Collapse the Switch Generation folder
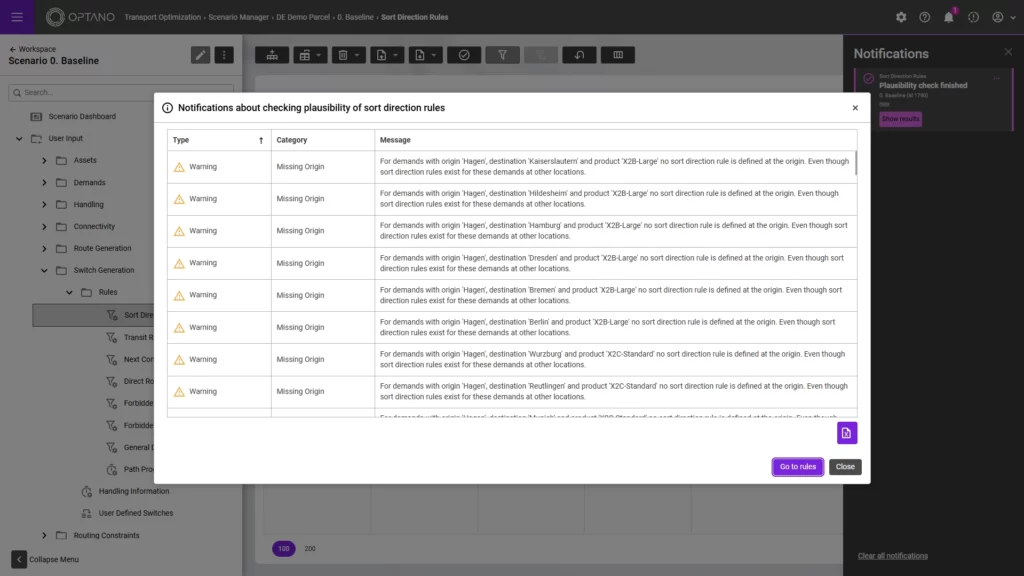 [43, 270]
